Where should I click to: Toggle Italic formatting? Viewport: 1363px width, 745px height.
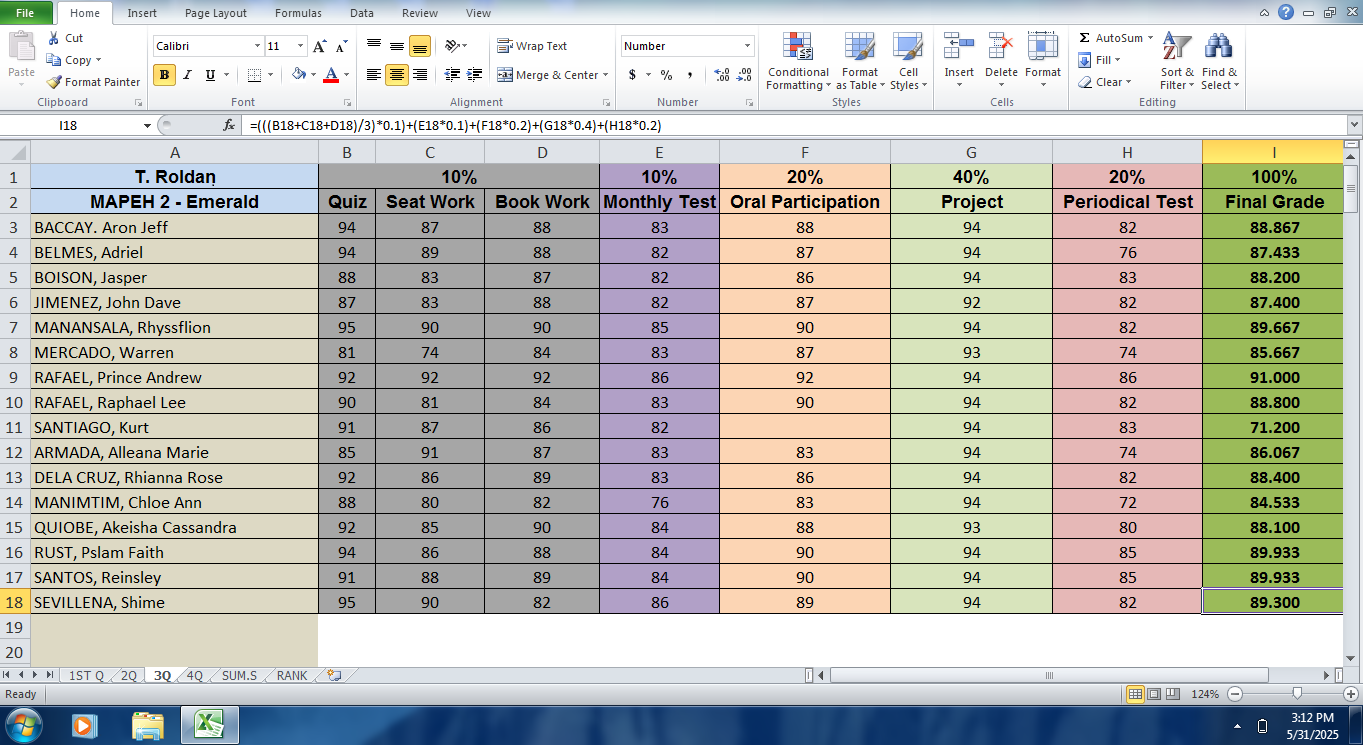tap(187, 75)
